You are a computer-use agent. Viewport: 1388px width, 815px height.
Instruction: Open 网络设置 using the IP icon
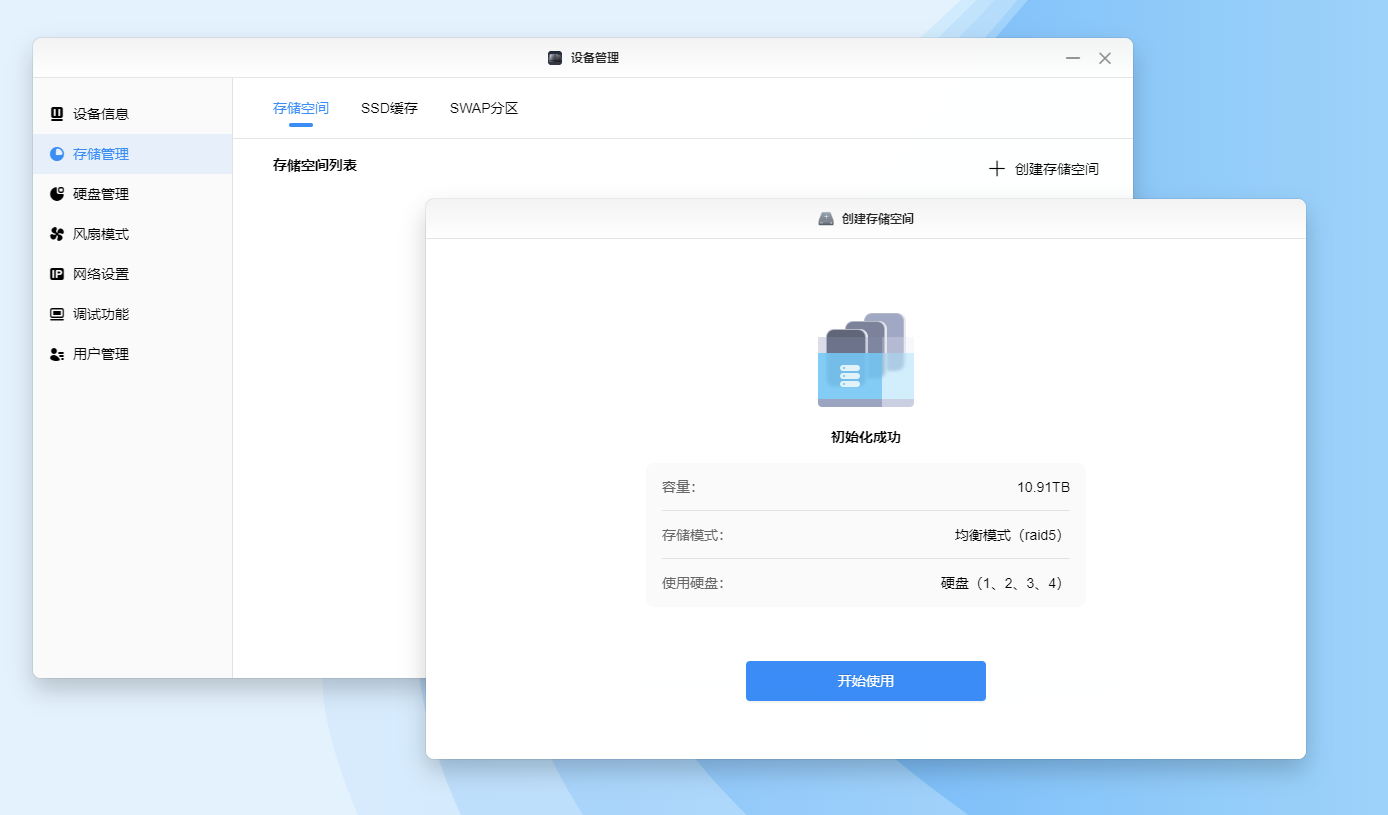tap(57, 274)
